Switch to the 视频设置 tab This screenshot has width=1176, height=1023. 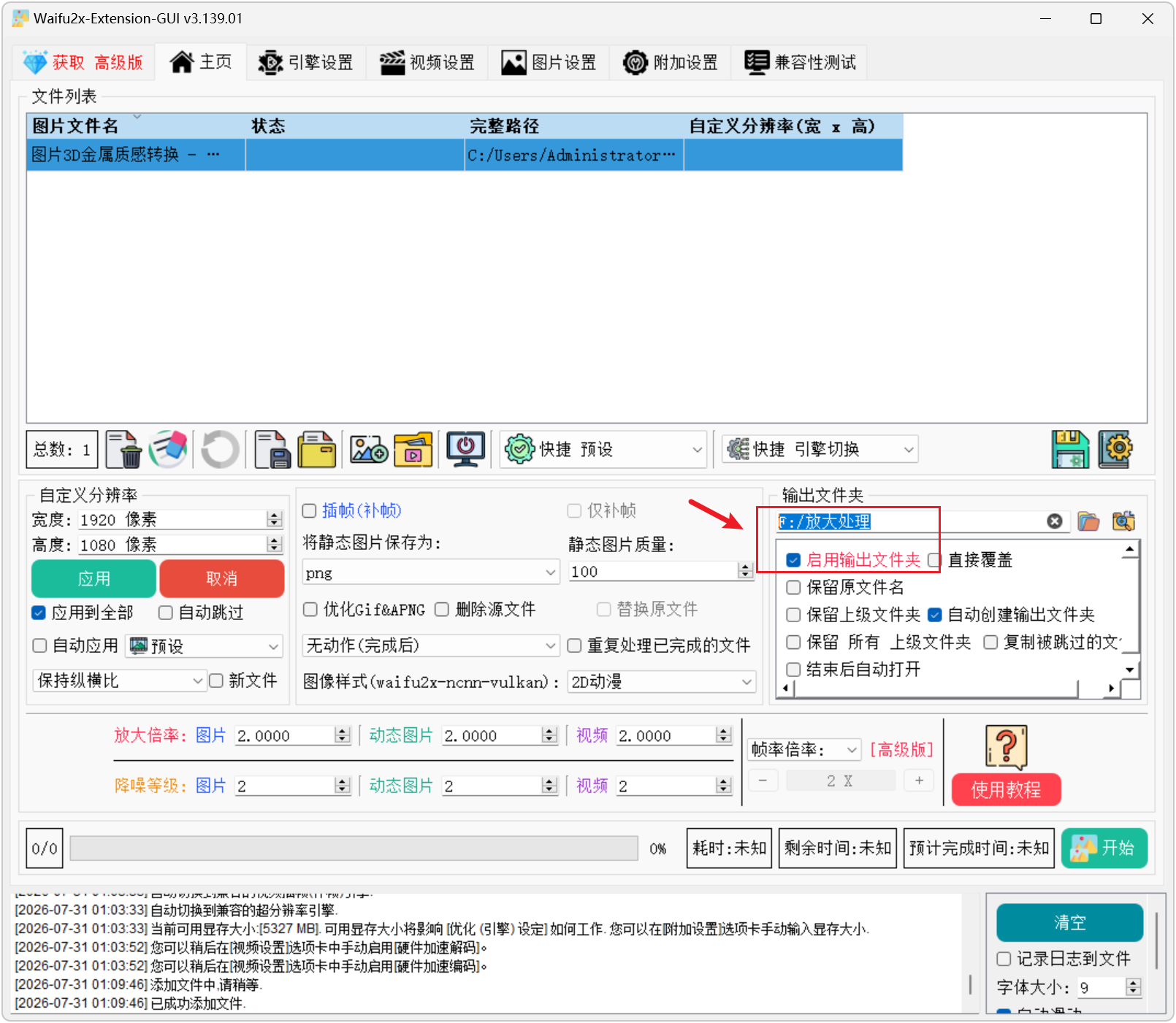click(x=427, y=62)
